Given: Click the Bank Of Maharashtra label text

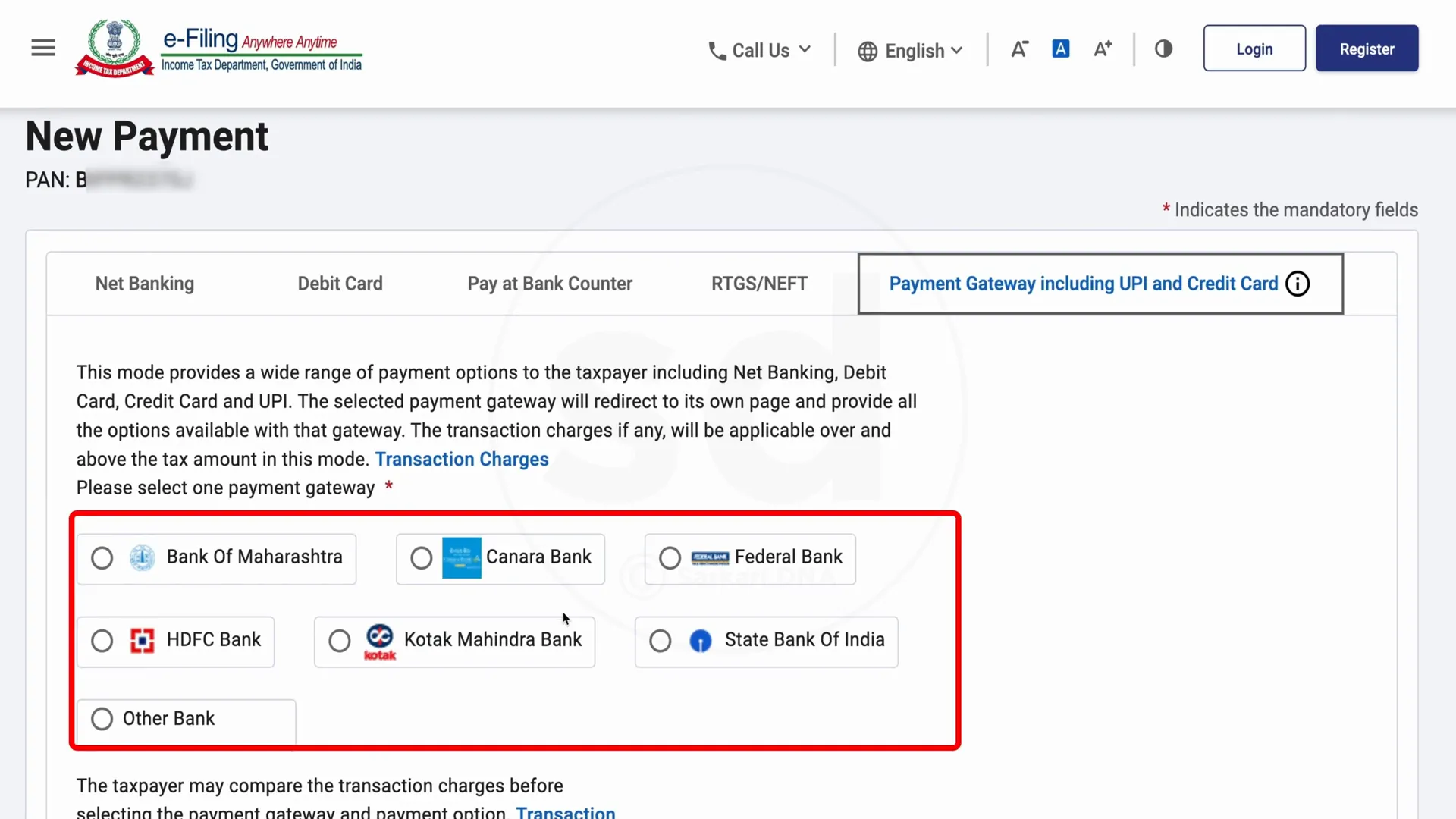Looking at the screenshot, I should tap(255, 557).
